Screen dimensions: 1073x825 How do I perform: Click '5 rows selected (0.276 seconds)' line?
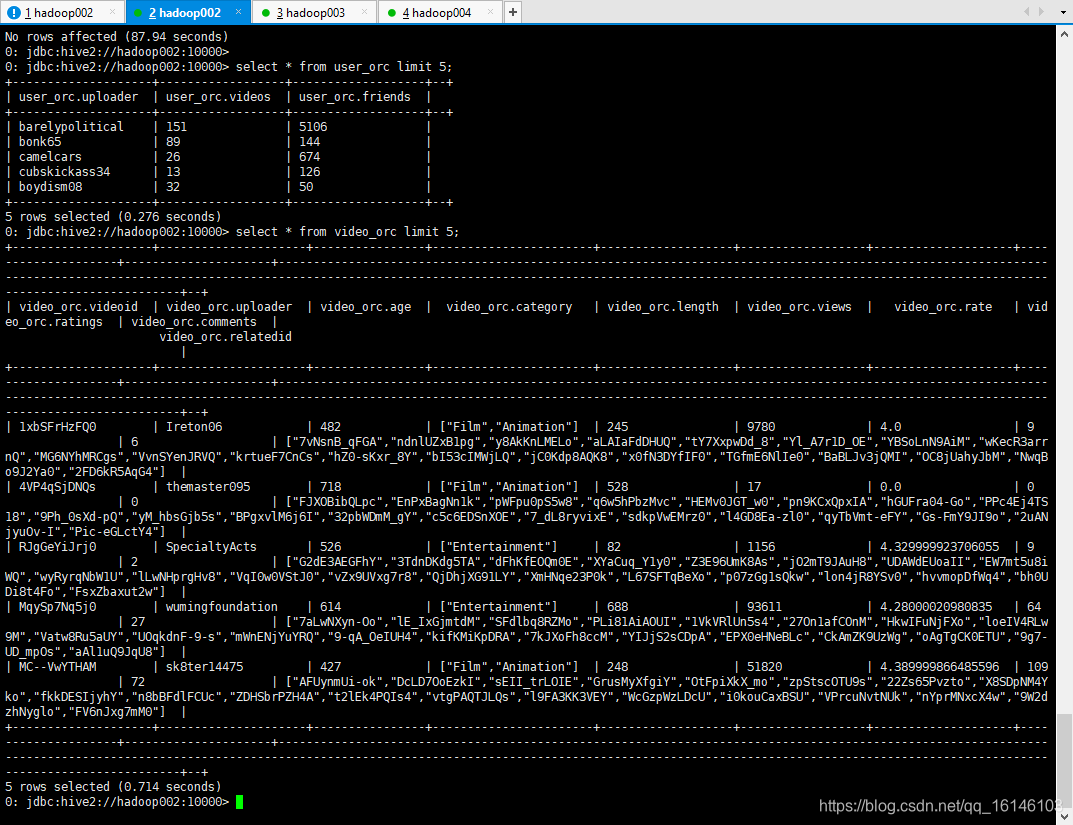coord(114,217)
